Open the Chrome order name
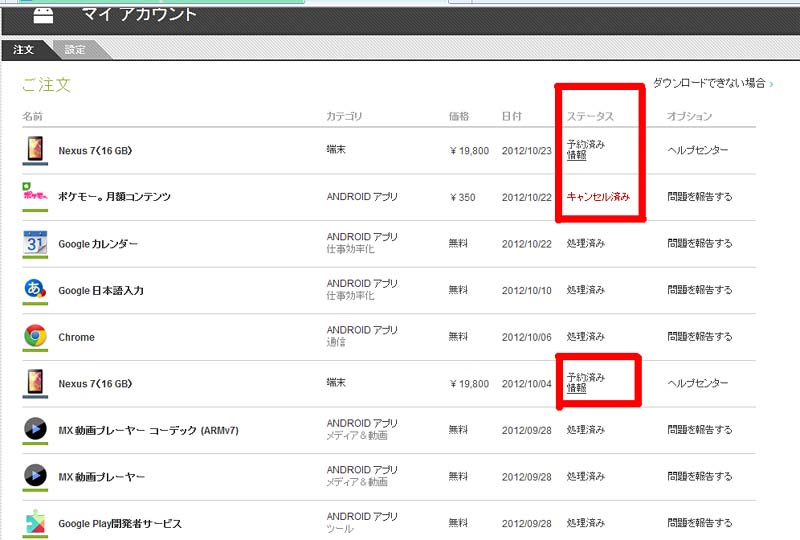 click(77, 337)
